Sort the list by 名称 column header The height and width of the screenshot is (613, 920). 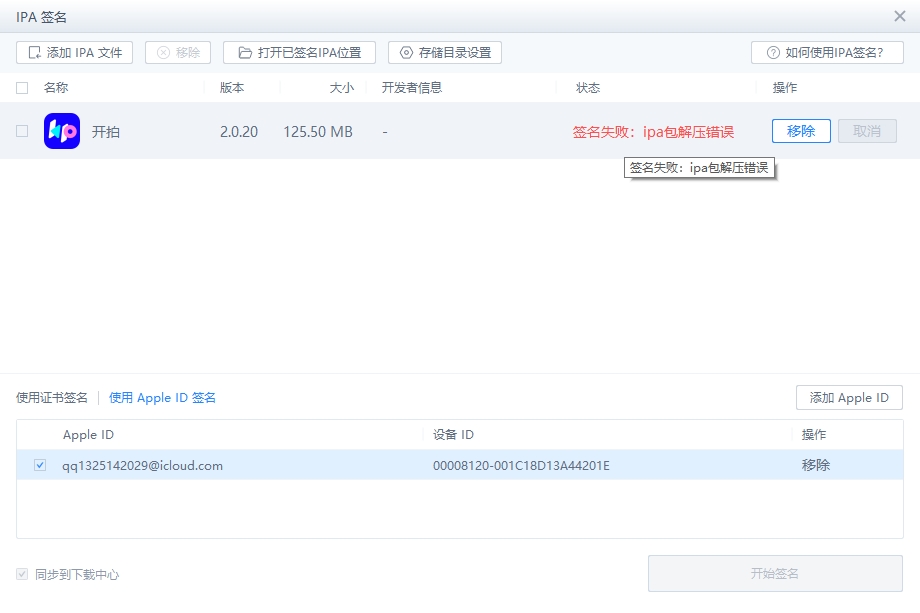click(x=56, y=88)
